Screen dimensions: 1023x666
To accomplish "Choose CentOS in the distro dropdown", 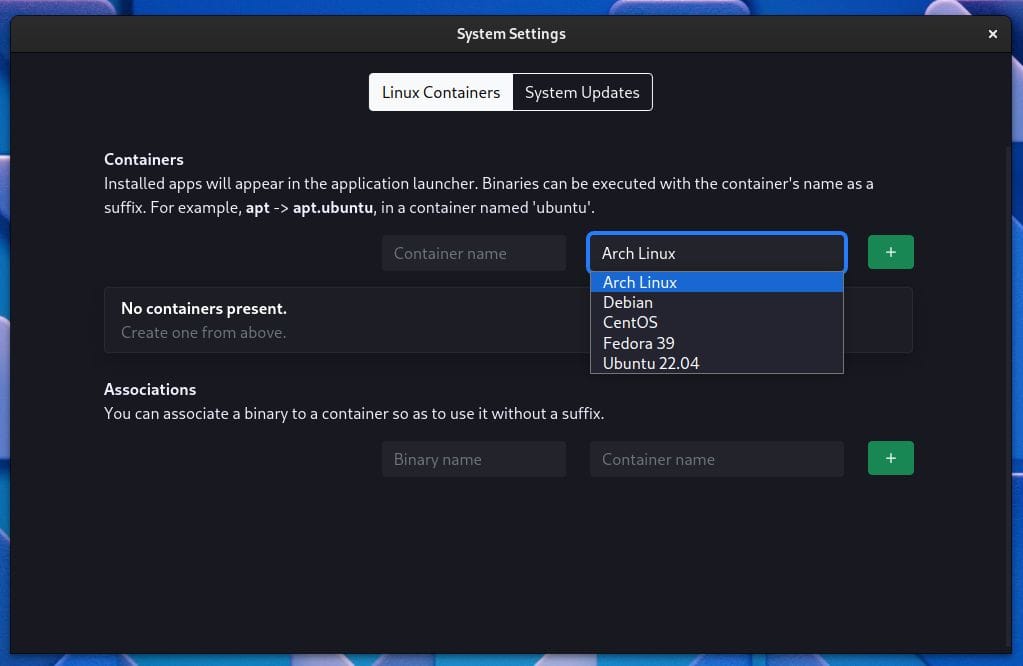I will point(630,322).
